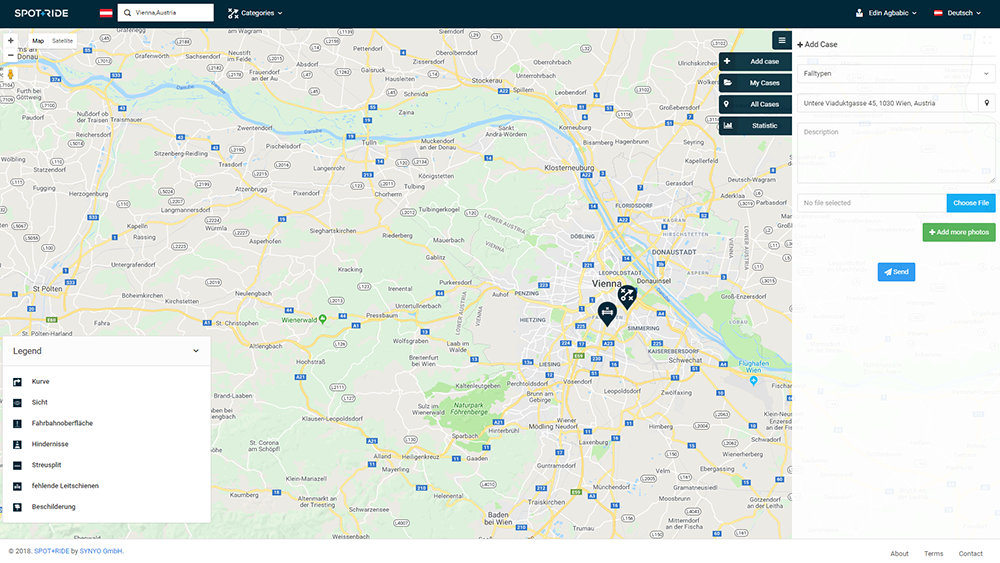Screen dimensions: 1000x563
Task: Click the hamburger menu icon above the case panel
Action: (781, 40)
